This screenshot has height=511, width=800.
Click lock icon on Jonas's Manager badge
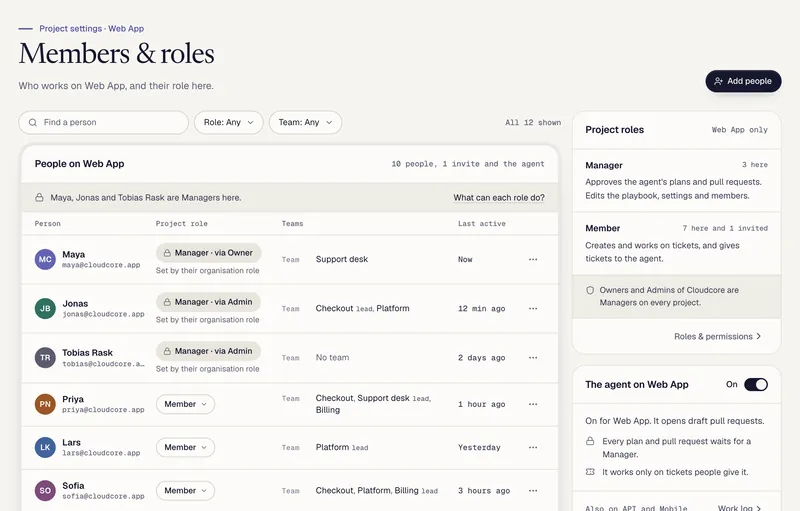(x=167, y=302)
